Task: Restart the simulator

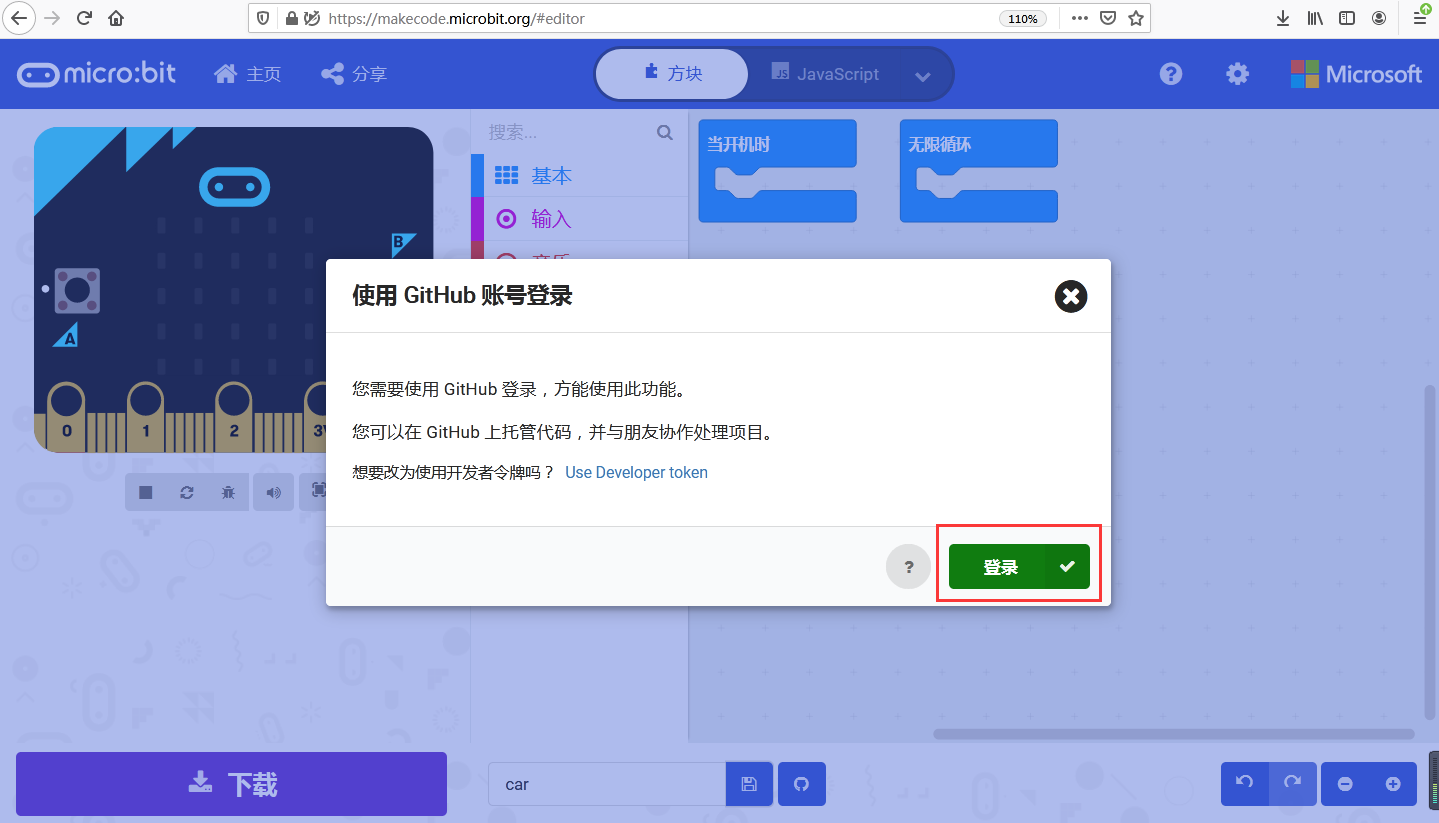Action: click(186, 492)
